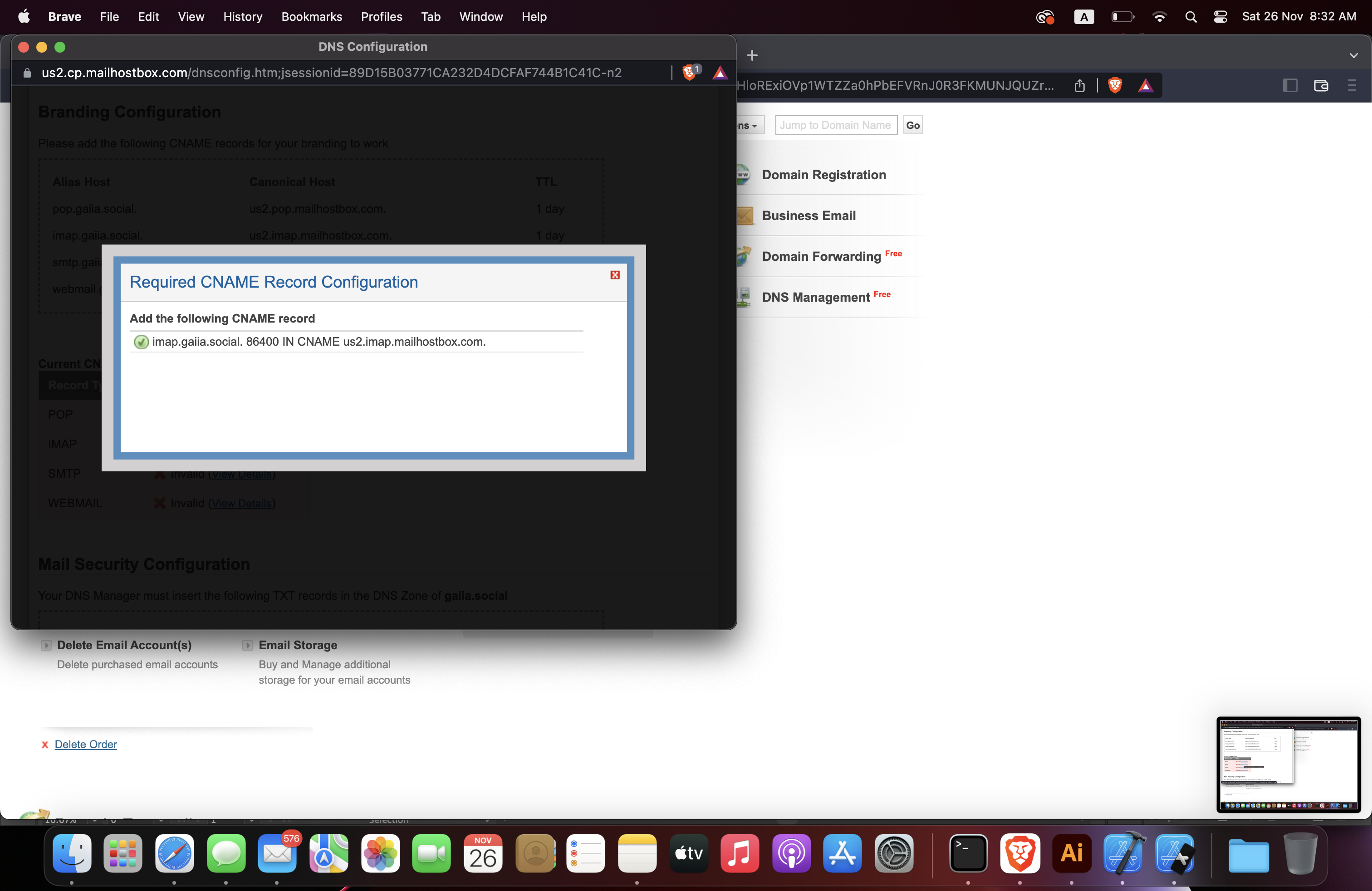Open Adobe Illustrator from the Dock
Image resolution: width=1372 pixels, height=891 pixels.
click(1072, 853)
